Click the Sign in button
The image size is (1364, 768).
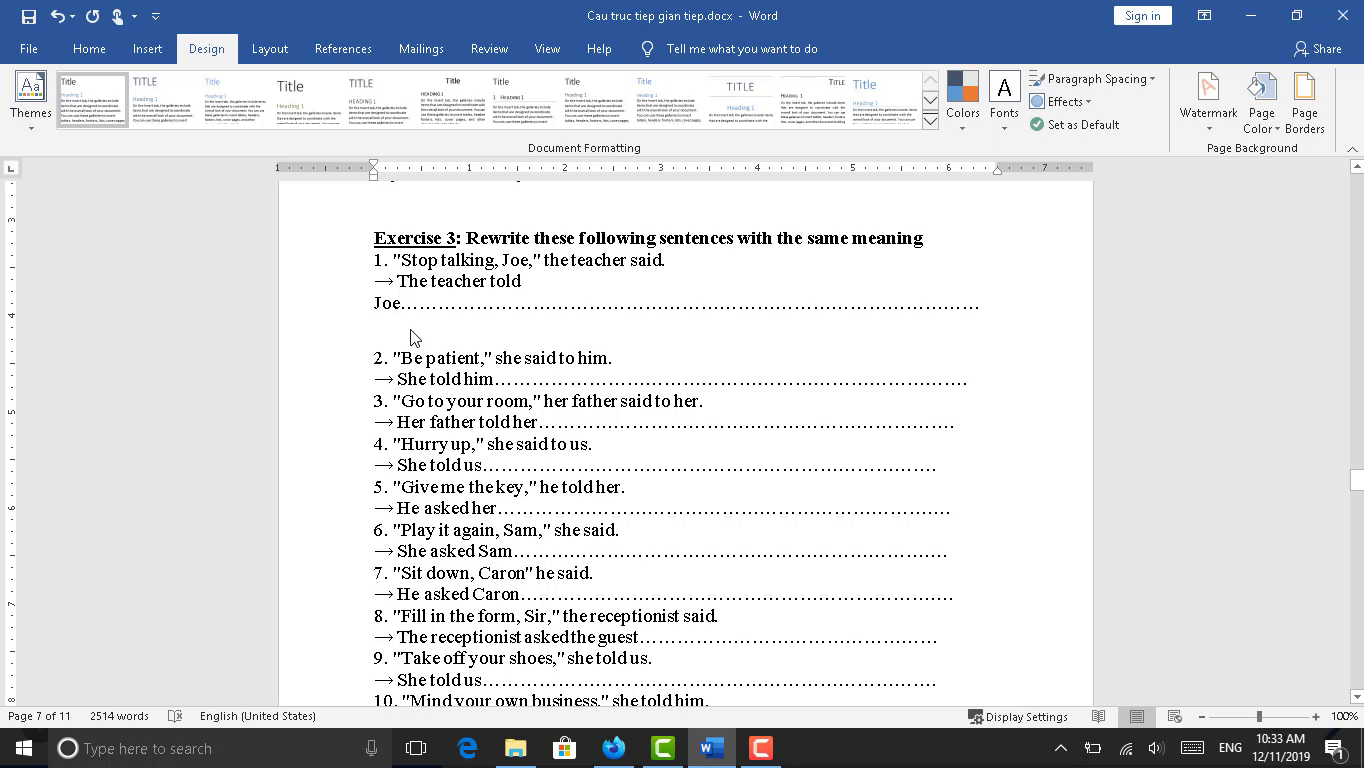coord(1142,16)
